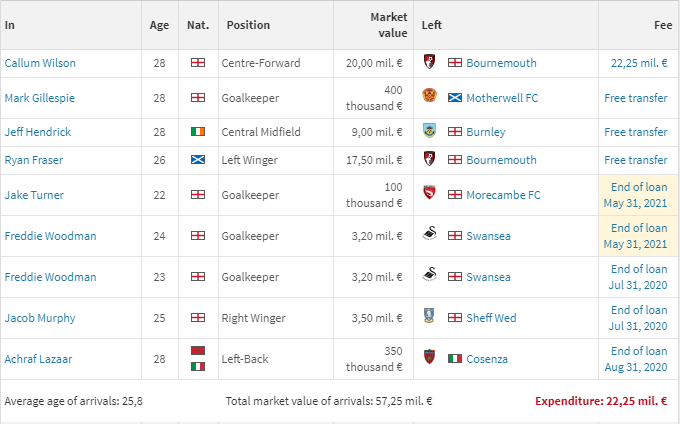This screenshot has width=680, height=424.
Task: Click the Cosenza club crest icon
Action: [429, 359]
